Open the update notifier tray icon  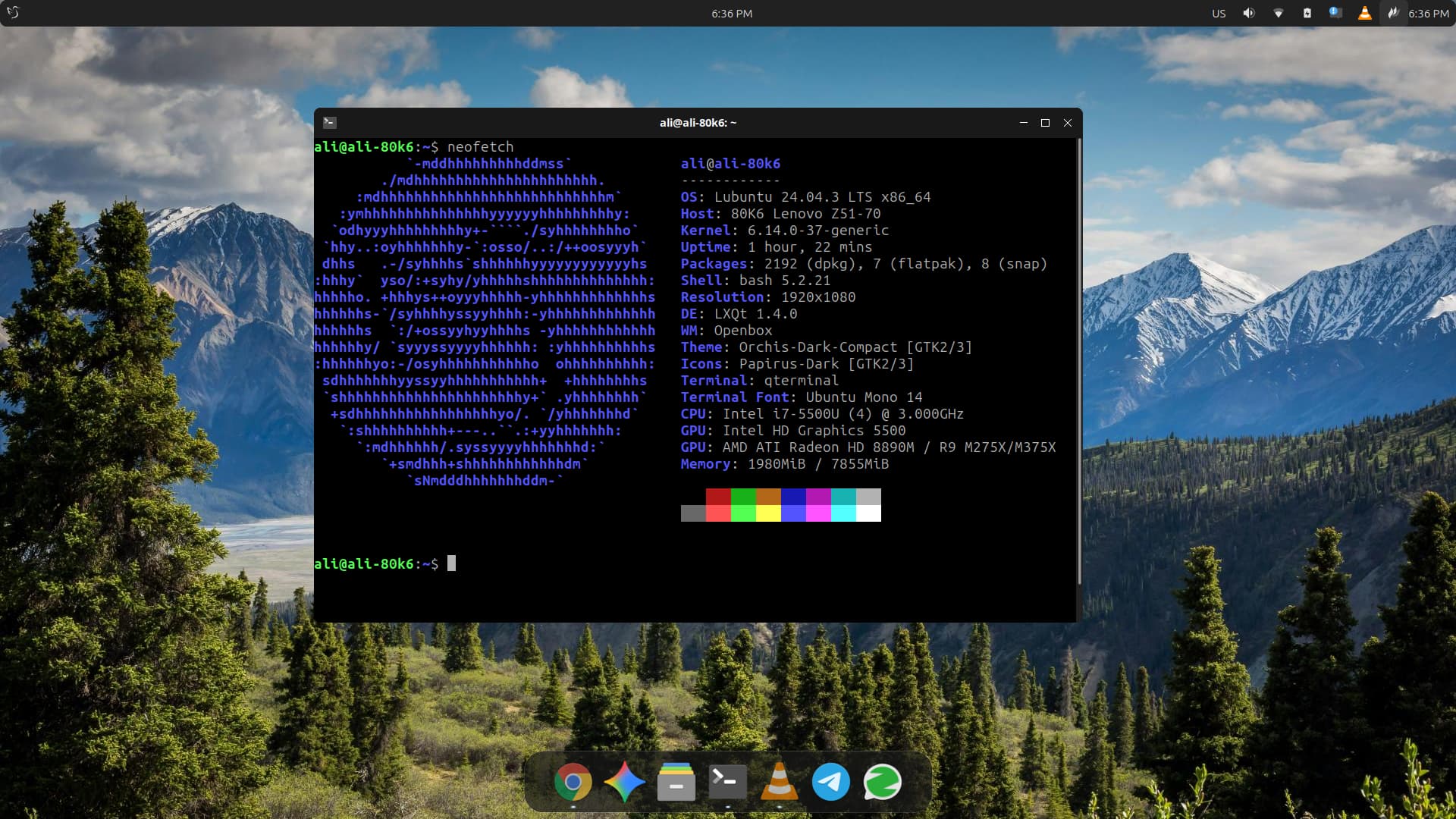[1335, 13]
